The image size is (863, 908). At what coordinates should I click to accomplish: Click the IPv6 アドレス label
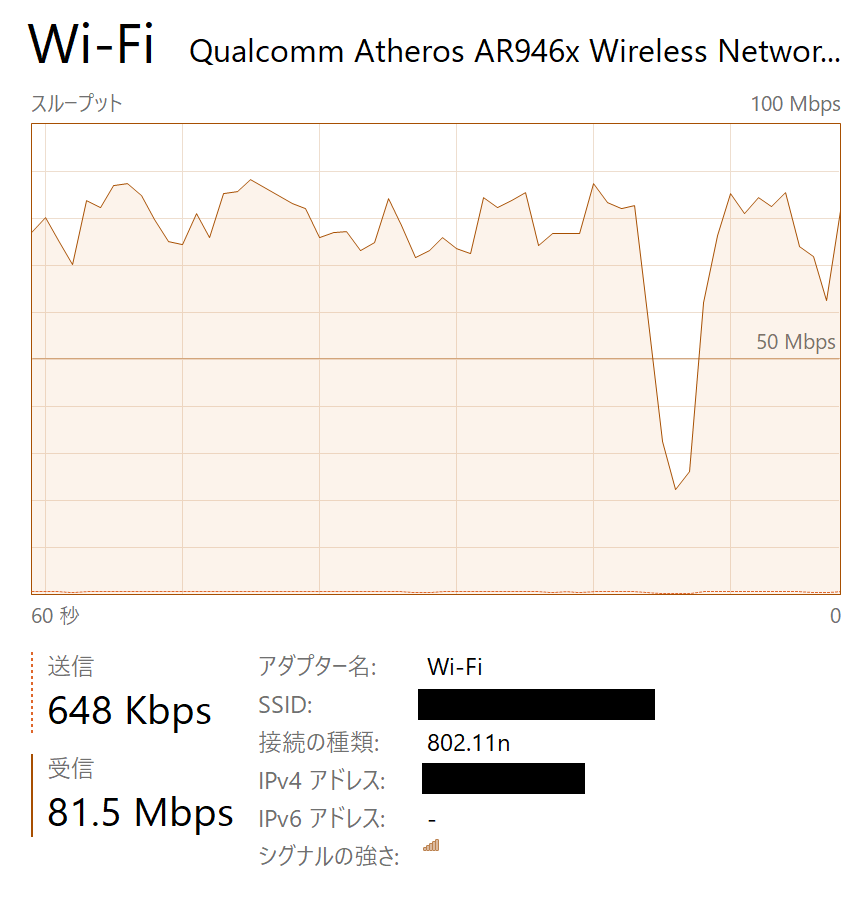tap(321, 818)
